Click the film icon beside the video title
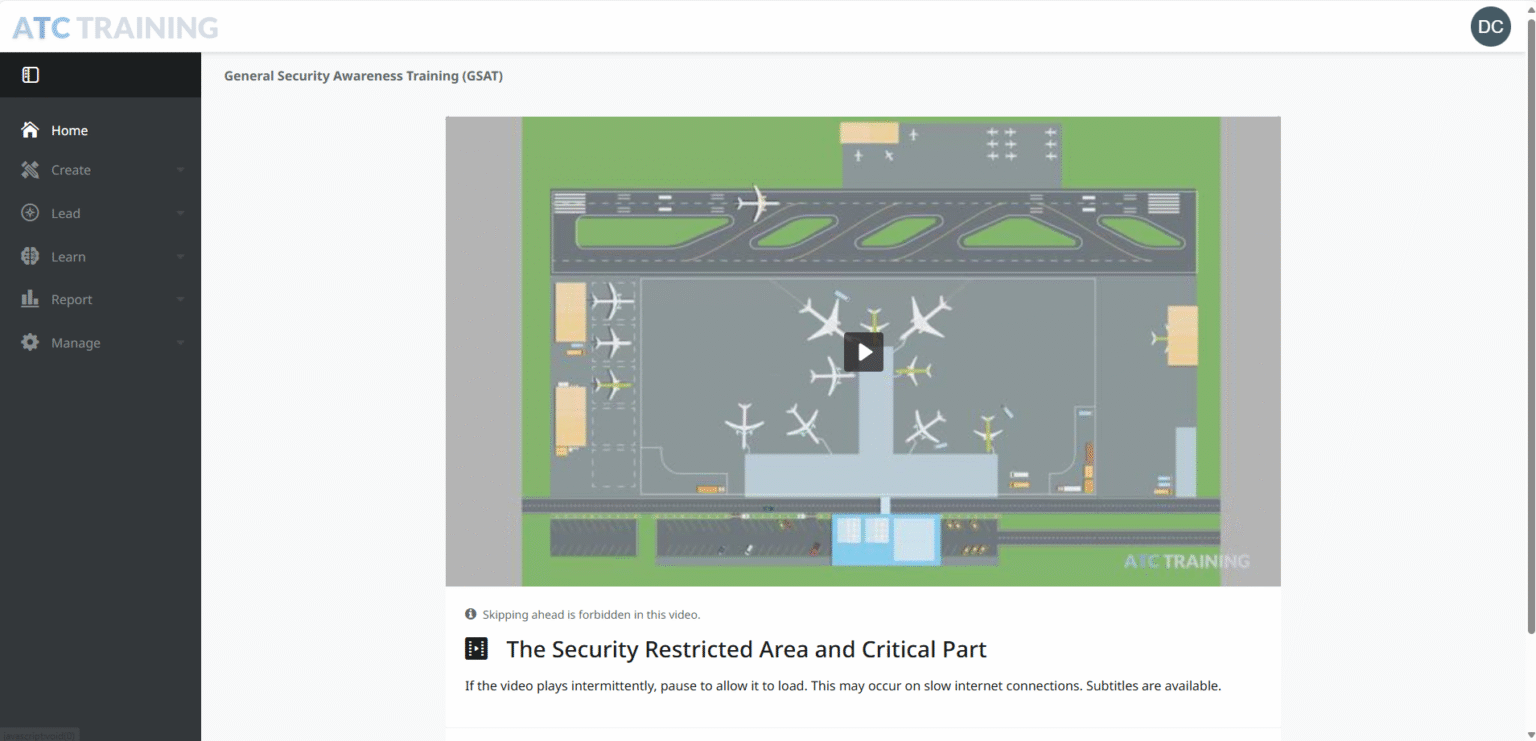 click(476, 649)
